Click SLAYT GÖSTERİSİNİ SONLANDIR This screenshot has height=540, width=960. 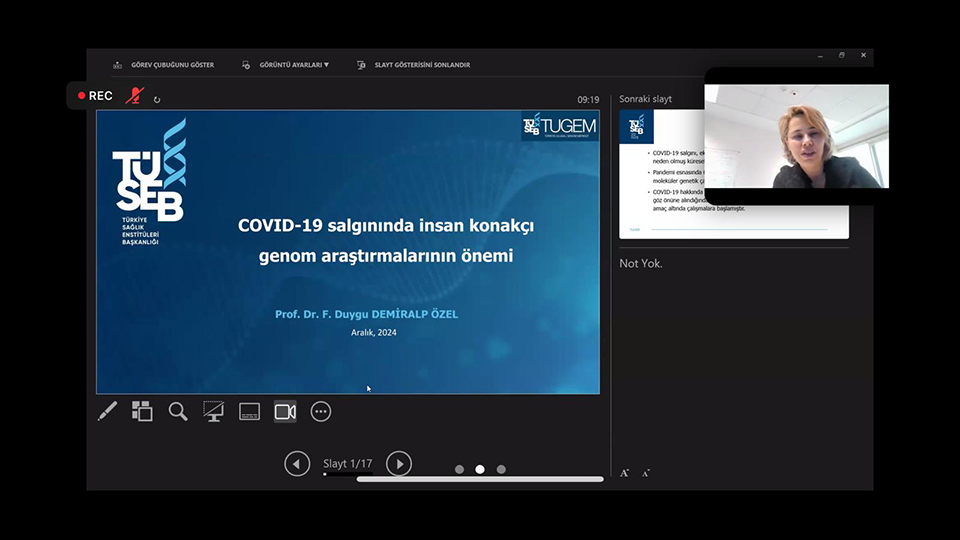pos(414,65)
